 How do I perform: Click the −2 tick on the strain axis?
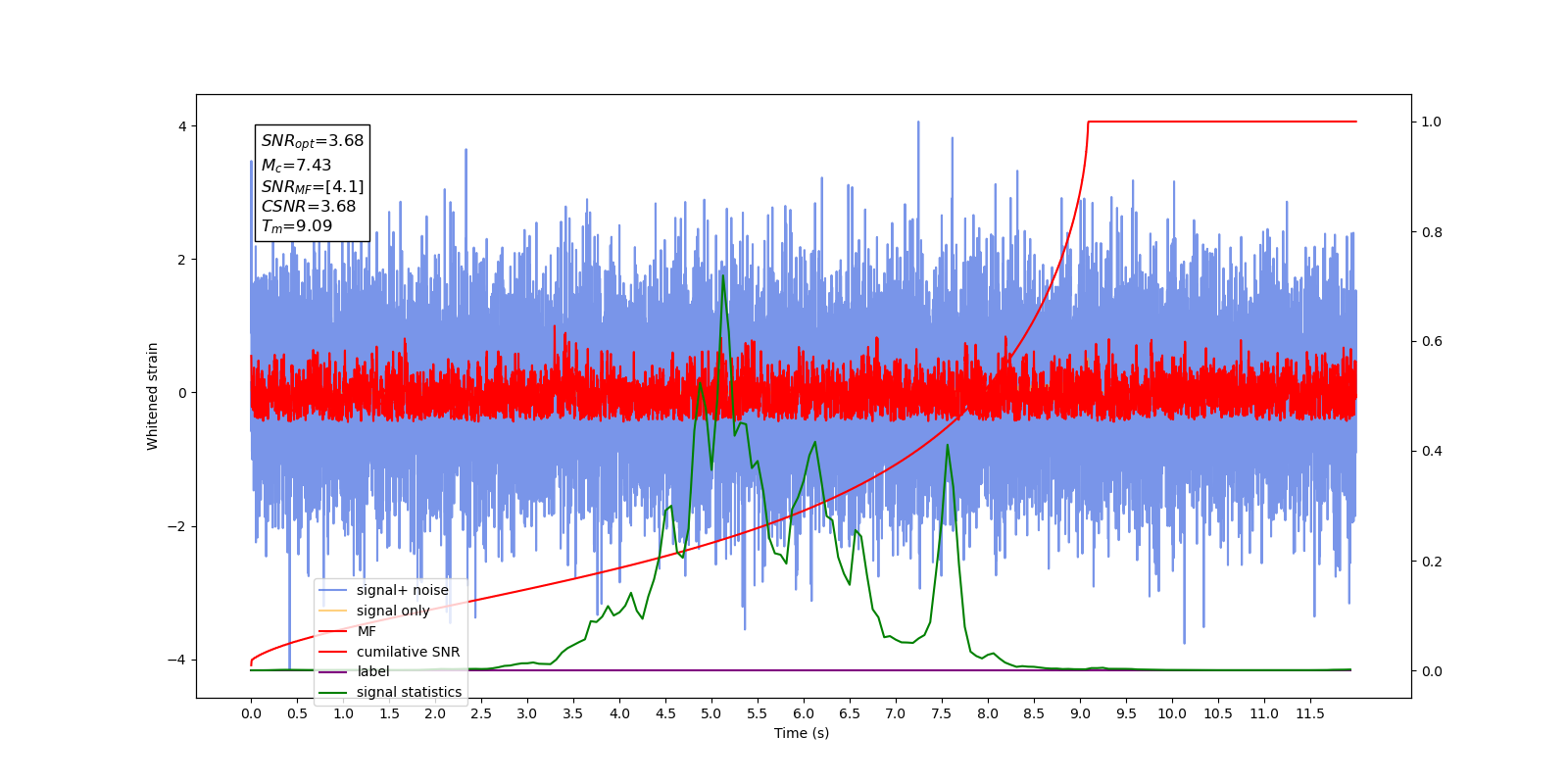(x=177, y=526)
